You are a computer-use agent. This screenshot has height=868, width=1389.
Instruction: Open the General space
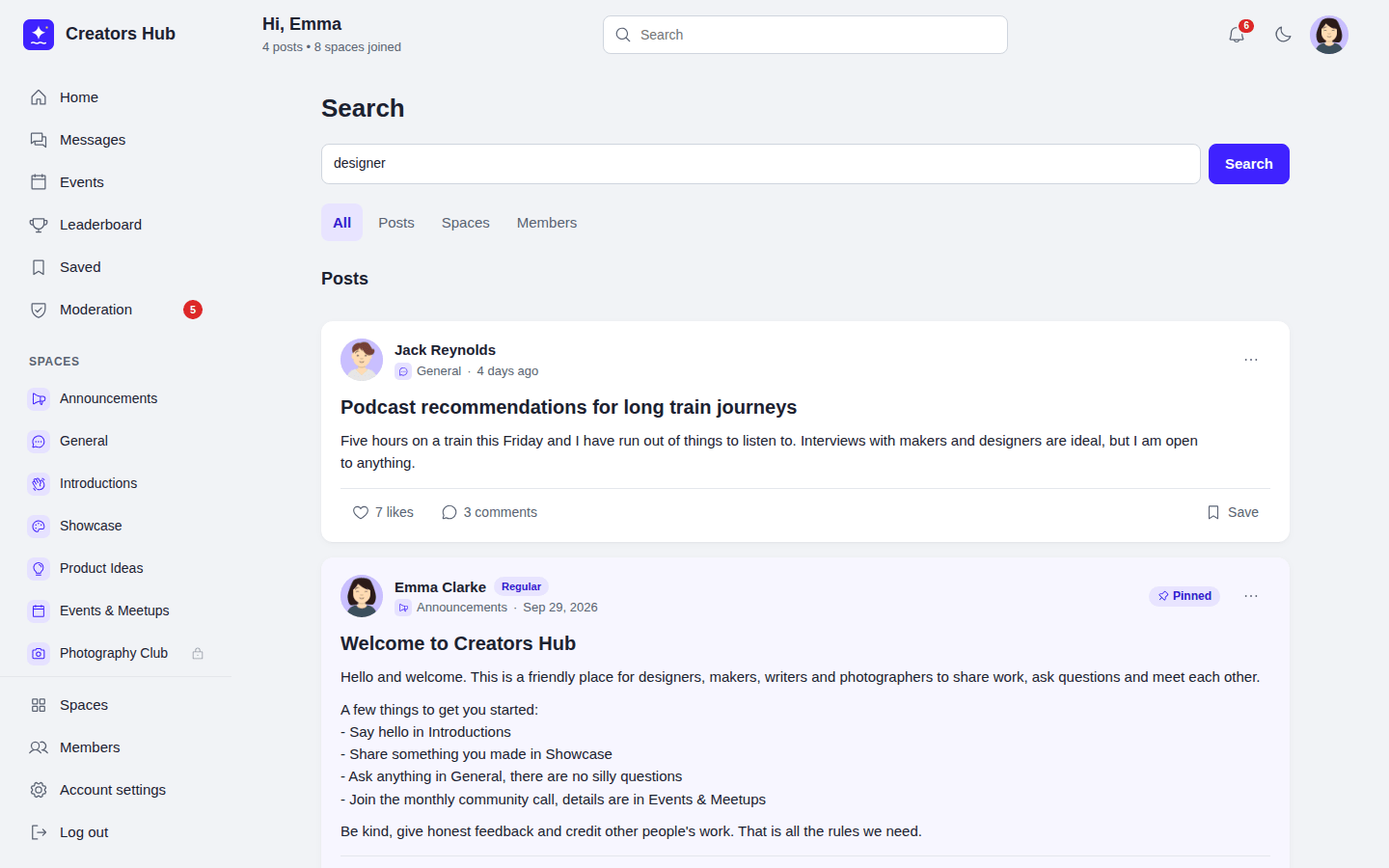click(x=116, y=441)
